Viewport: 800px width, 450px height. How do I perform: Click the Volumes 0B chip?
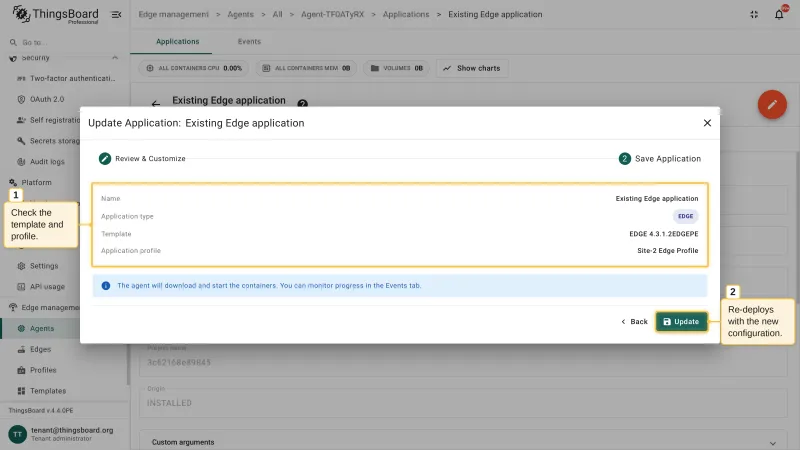coord(396,68)
